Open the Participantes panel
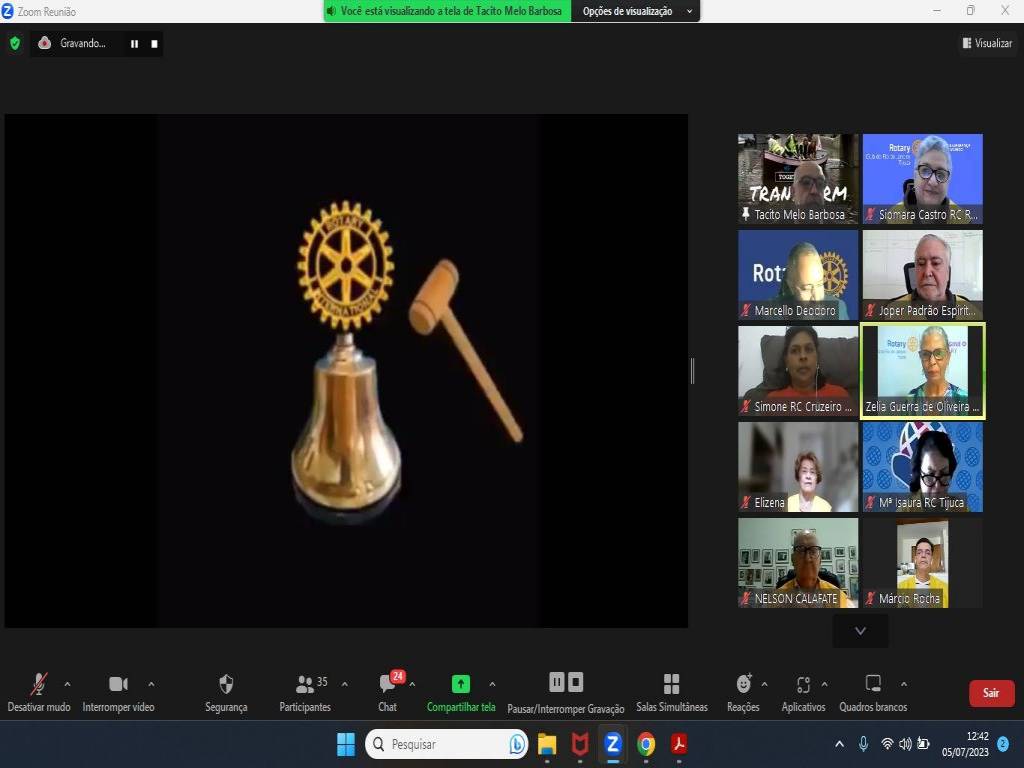Image resolution: width=1024 pixels, height=768 pixels. [305, 685]
